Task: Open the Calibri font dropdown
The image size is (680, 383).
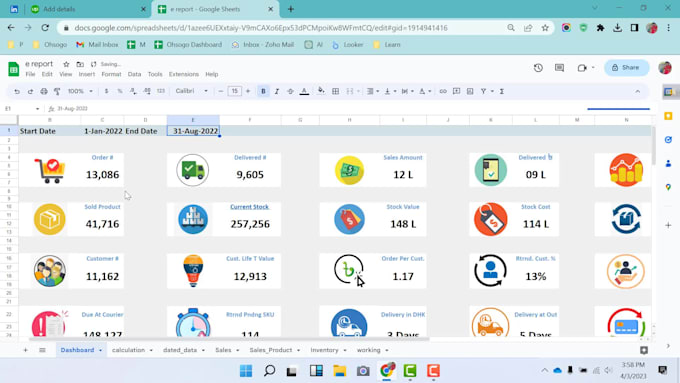Action: click(192, 91)
